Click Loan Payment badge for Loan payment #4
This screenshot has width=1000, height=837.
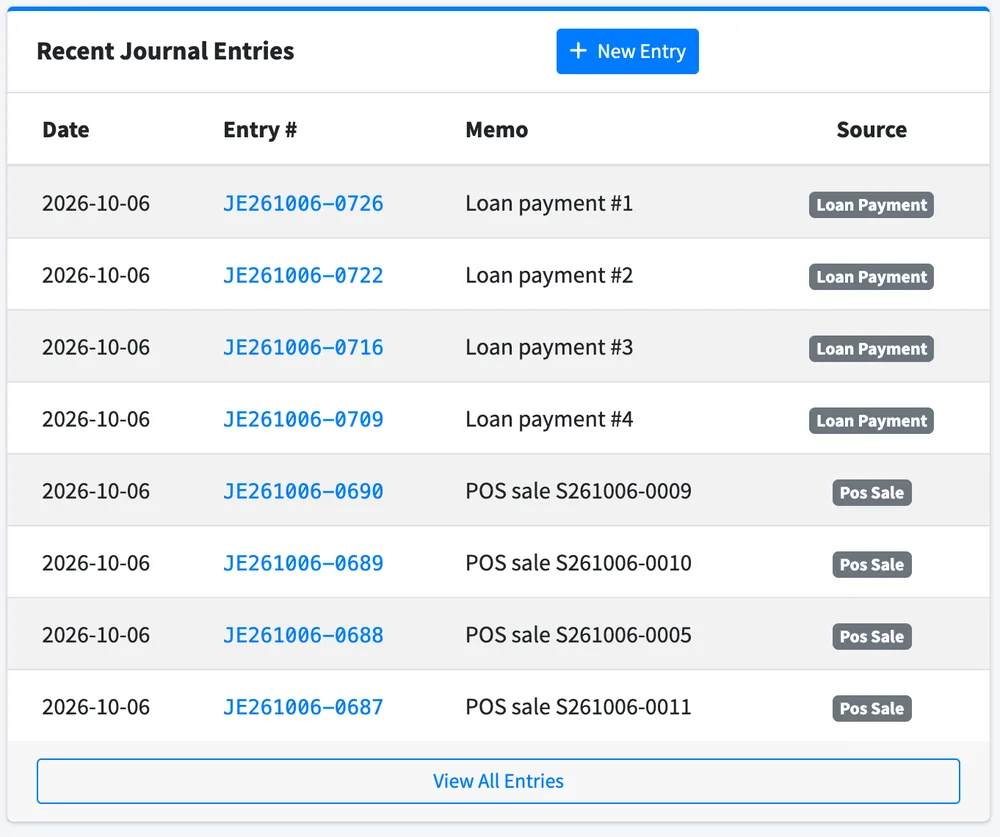coord(871,421)
